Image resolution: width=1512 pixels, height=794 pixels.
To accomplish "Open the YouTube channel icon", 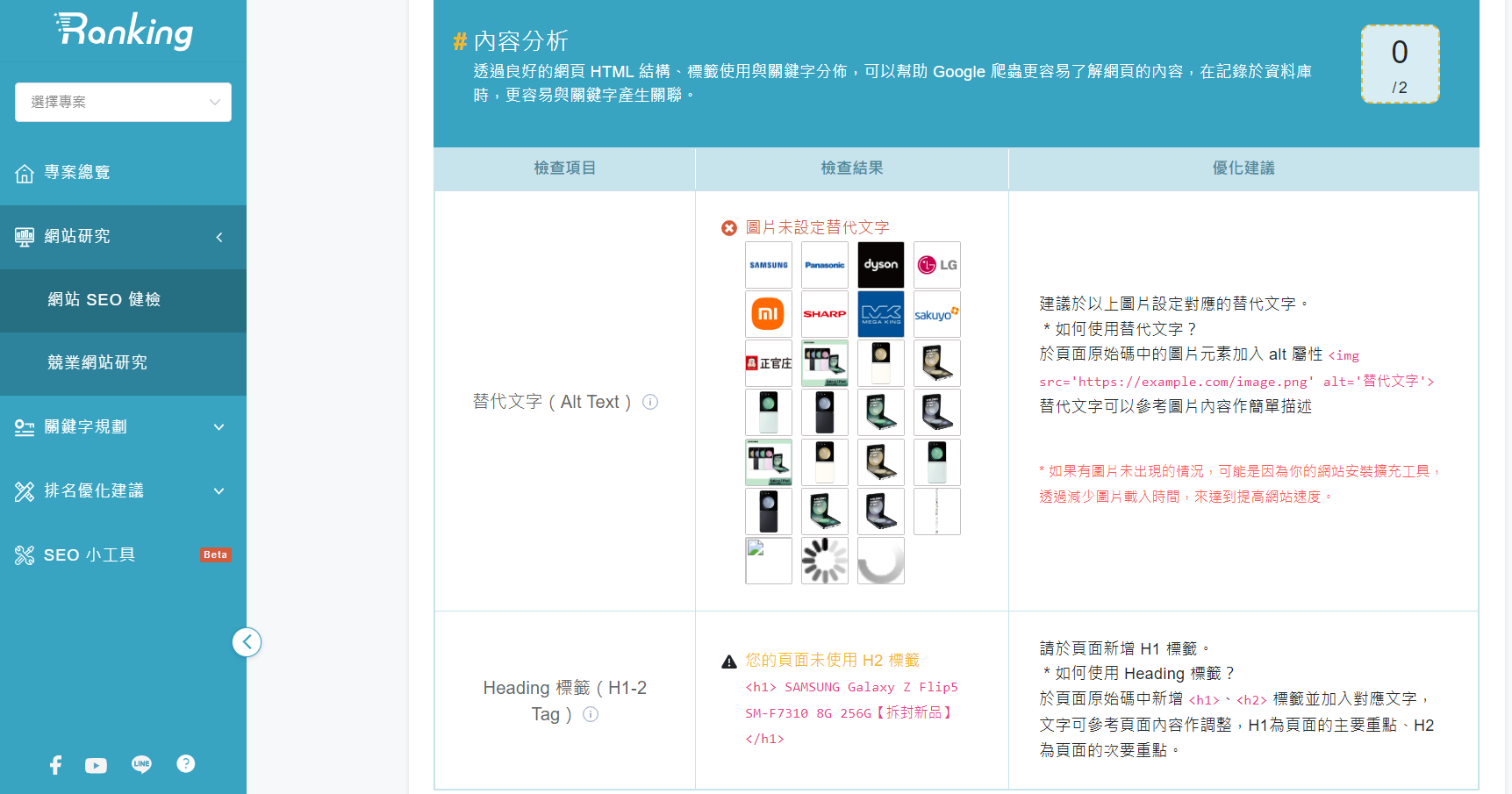I will pos(96,765).
